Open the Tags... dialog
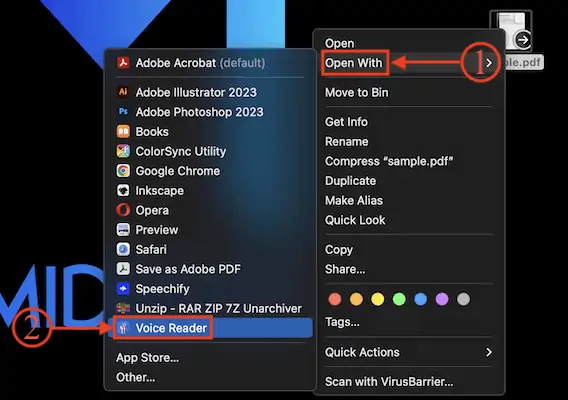 [x=342, y=322]
